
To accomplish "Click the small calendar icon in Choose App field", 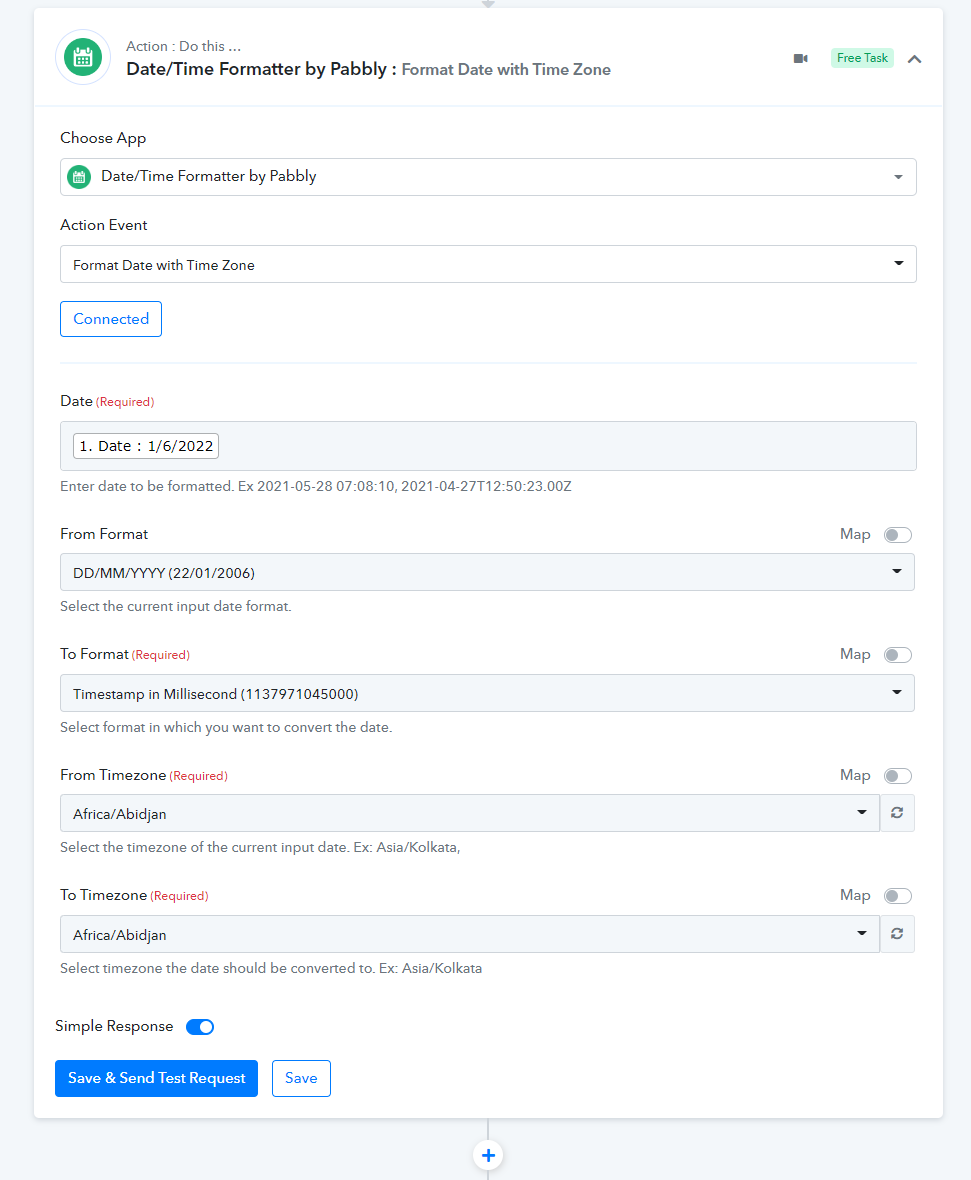I will (x=80, y=177).
